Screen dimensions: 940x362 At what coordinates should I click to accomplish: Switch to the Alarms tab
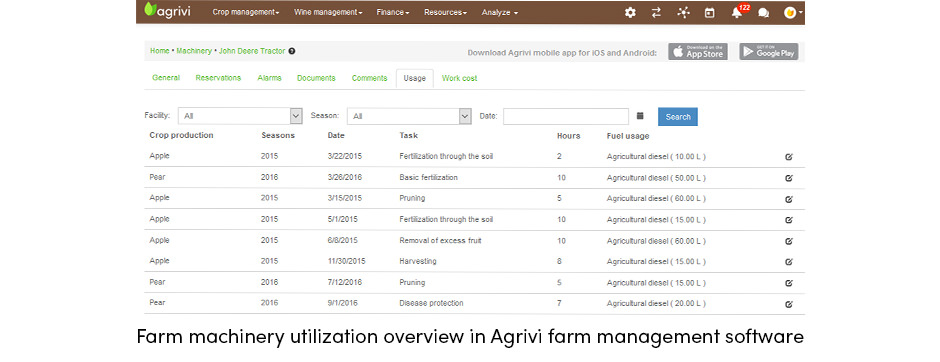coord(269,78)
